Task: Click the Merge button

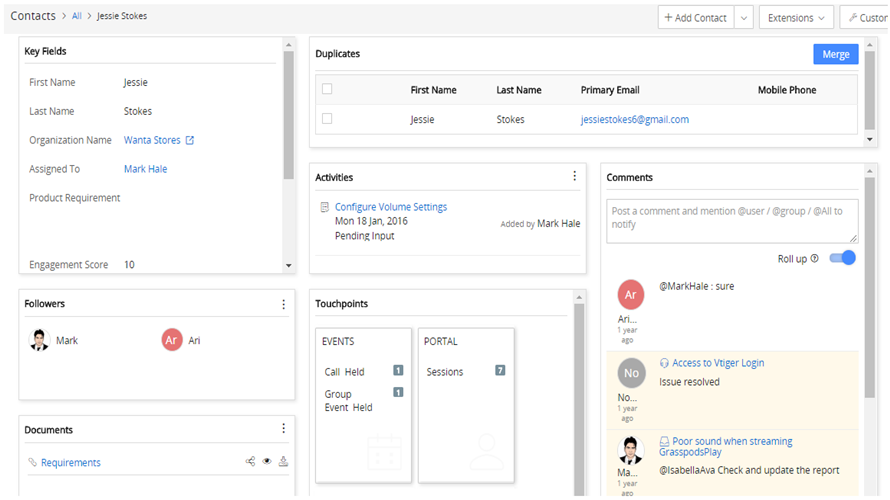Action: (835, 54)
